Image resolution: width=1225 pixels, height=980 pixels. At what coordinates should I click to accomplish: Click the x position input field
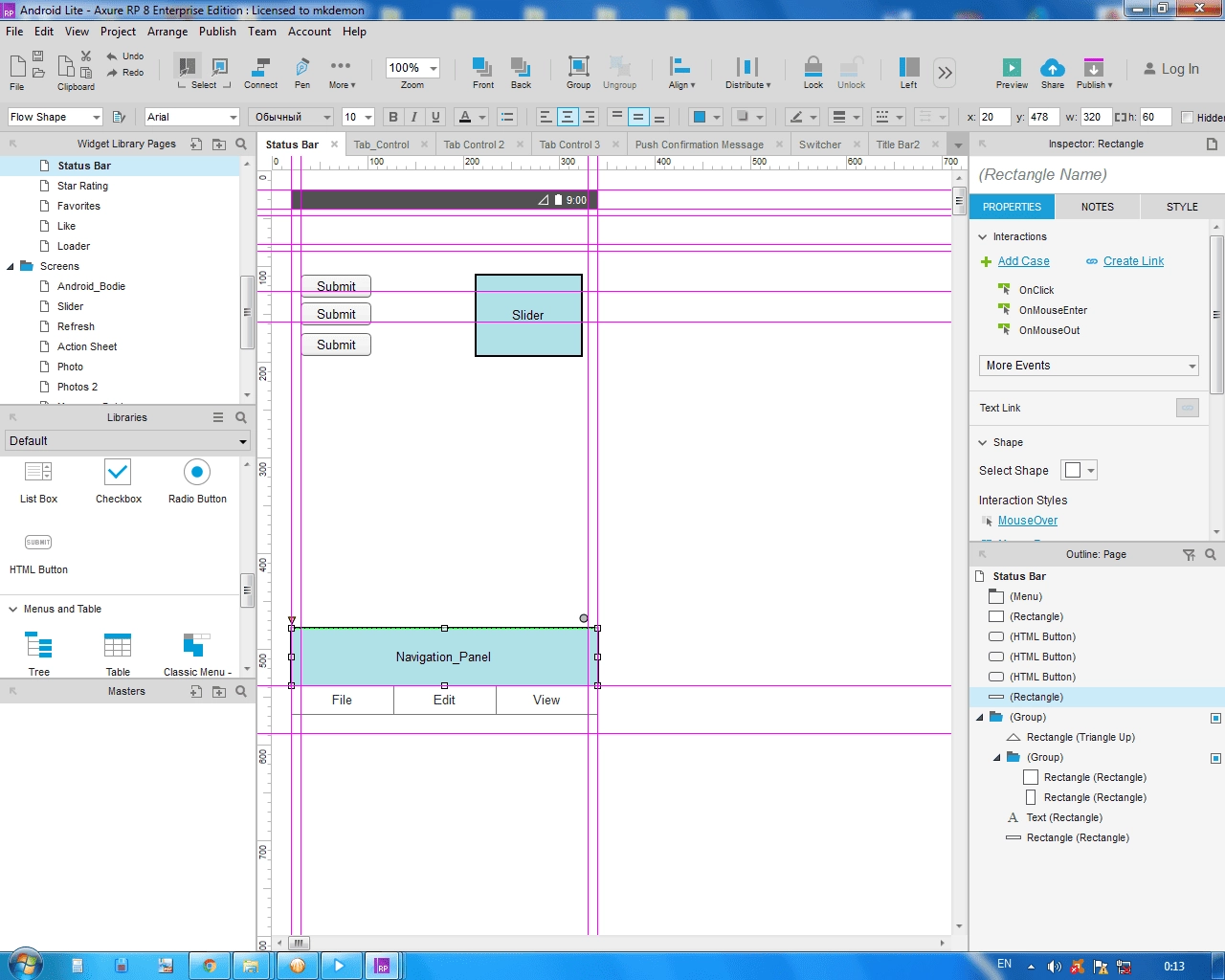[x=993, y=117]
